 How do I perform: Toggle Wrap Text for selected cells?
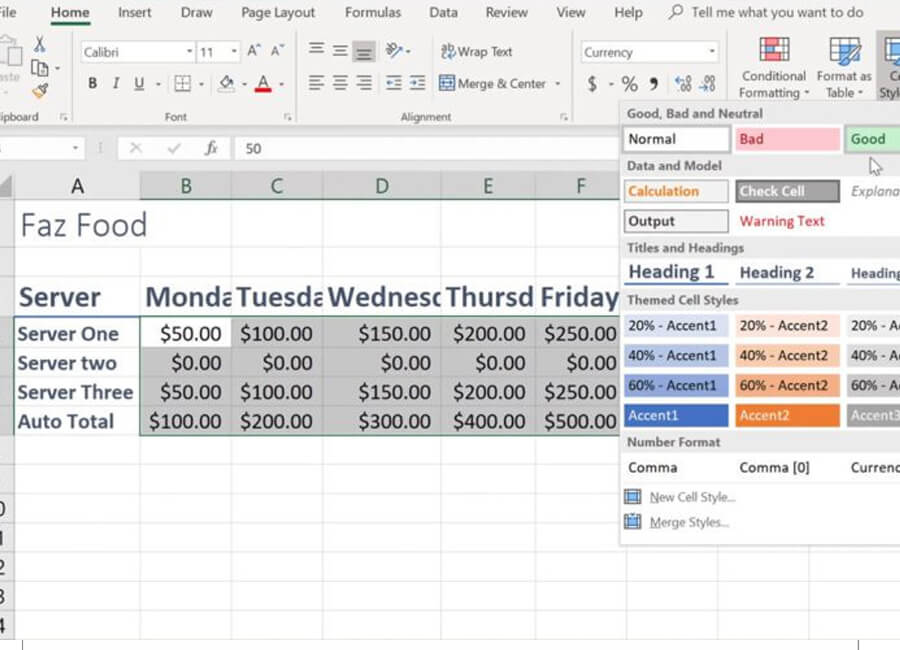[476, 51]
